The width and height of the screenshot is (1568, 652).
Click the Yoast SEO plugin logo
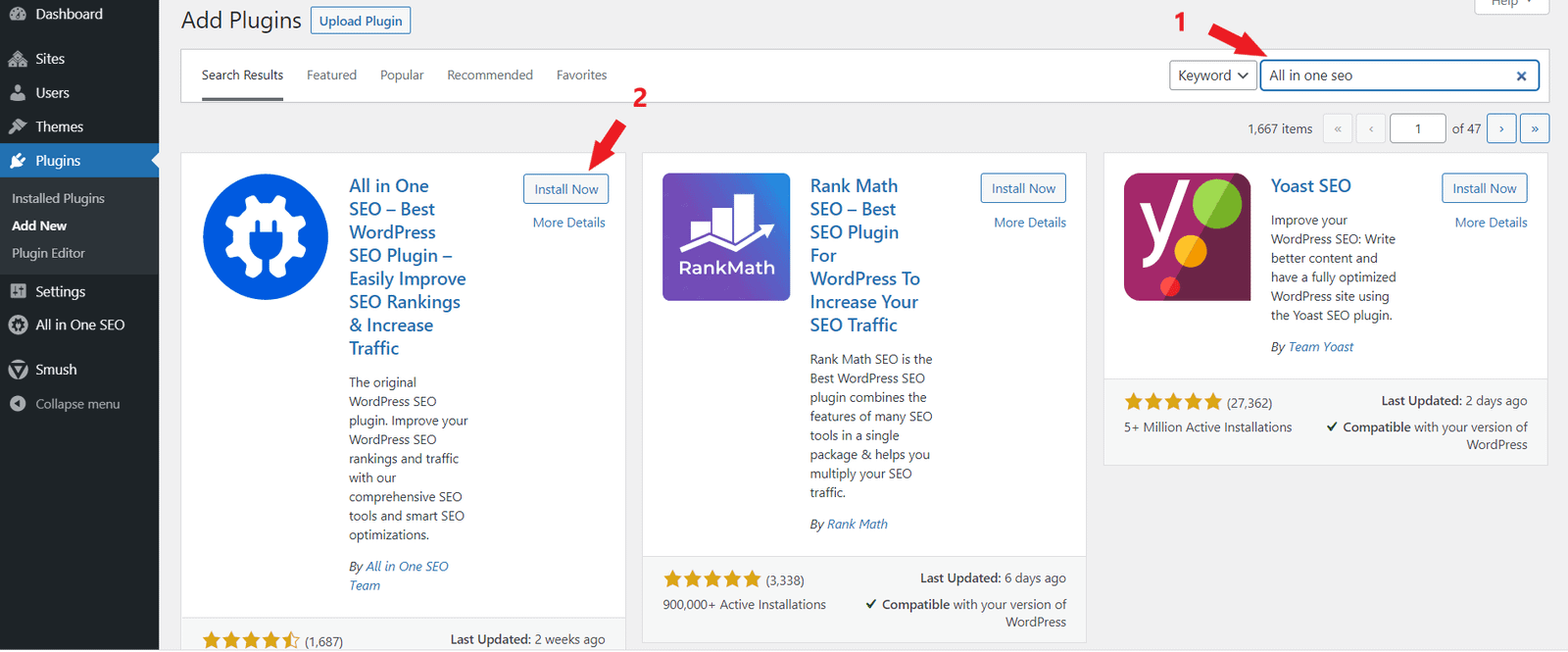1187,236
